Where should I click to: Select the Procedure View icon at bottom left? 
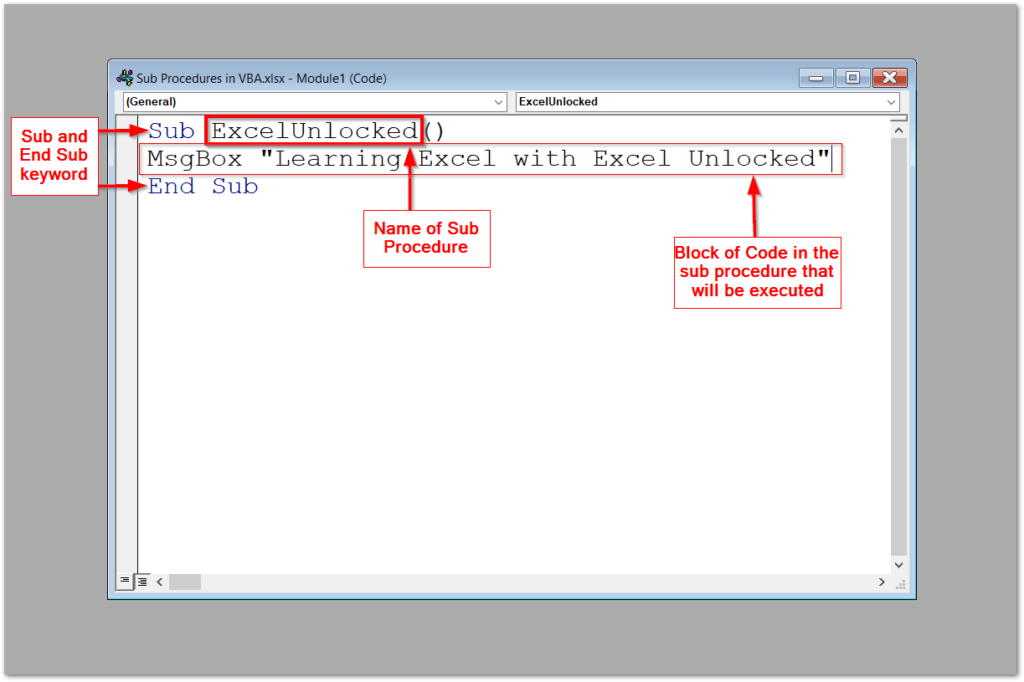pyautogui.click(x=124, y=581)
